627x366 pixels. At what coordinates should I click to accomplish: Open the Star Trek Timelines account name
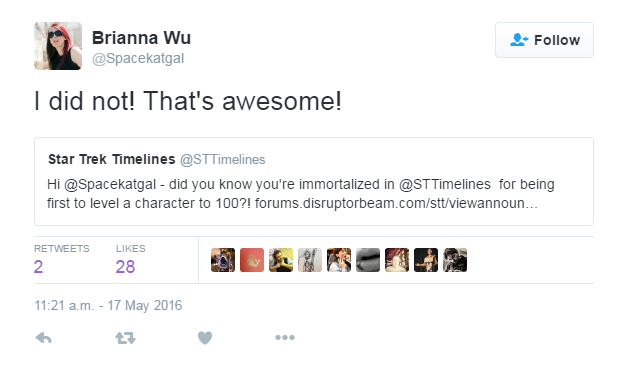click(x=112, y=159)
